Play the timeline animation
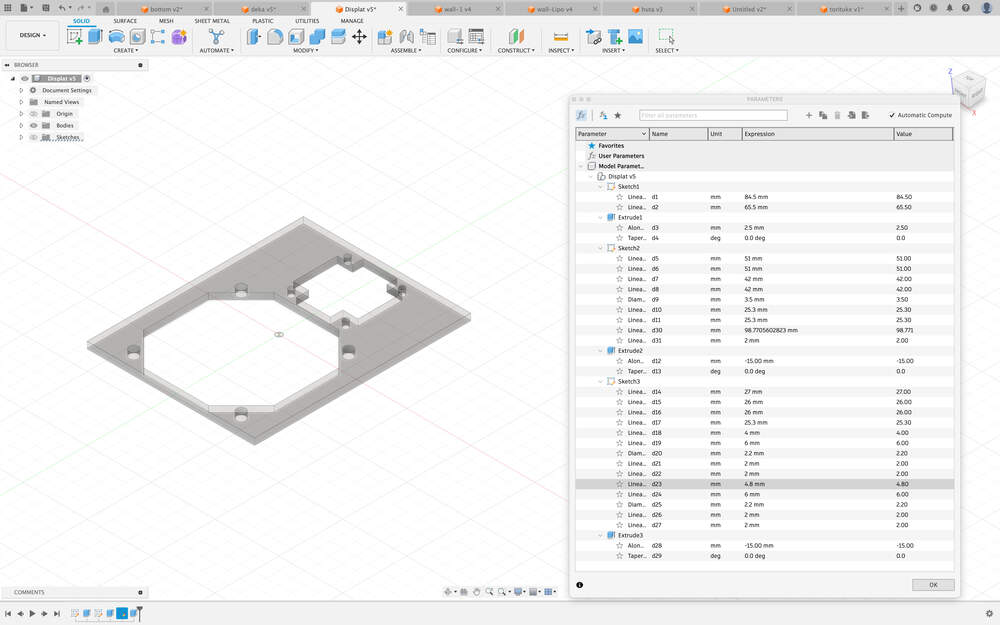This screenshot has height=625, width=1000. [32, 614]
